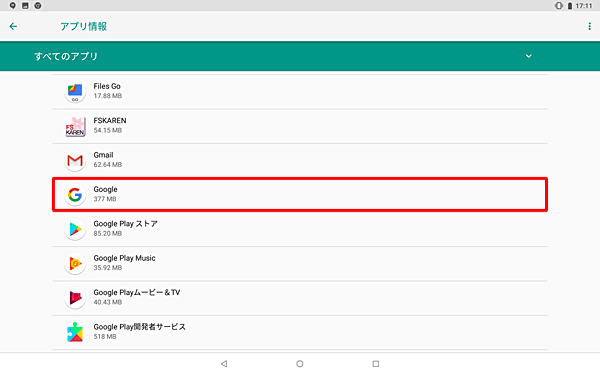Tap the 17:11 clock
The height and width of the screenshot is (375, 600).
[584, 6]
